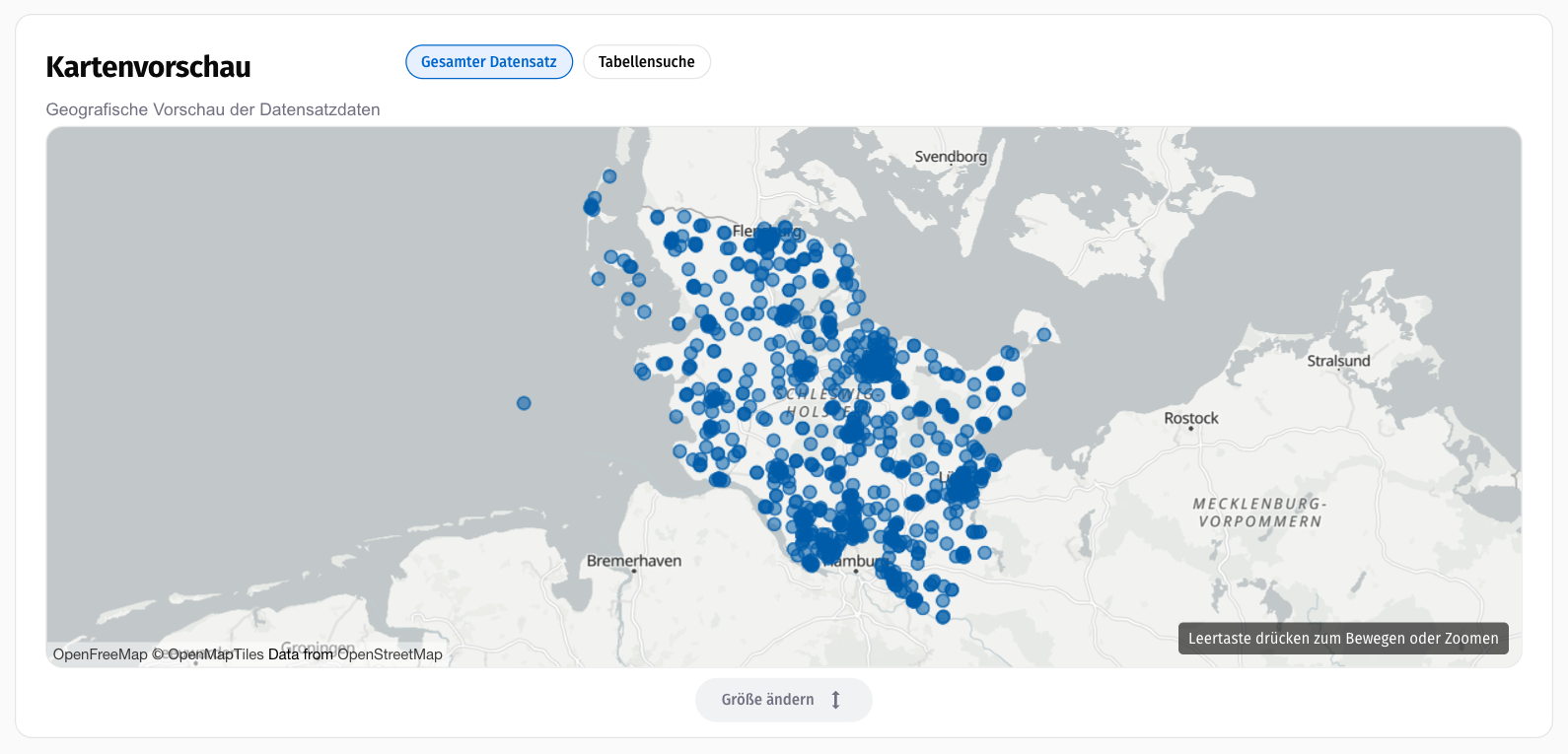Screen dimensions: 1568x754
Task: Click the Größe ändern button
Action: point(784,700)
